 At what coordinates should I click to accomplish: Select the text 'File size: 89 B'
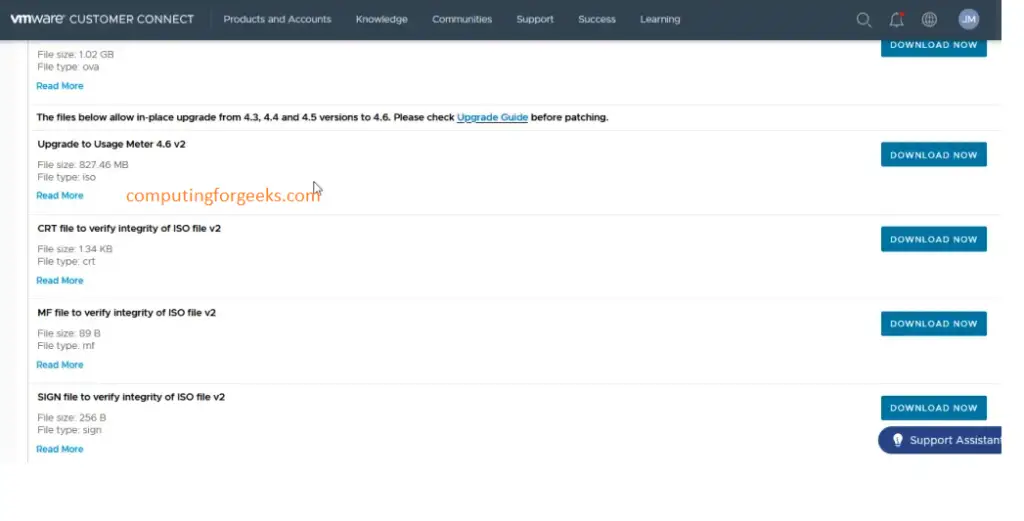69,333
